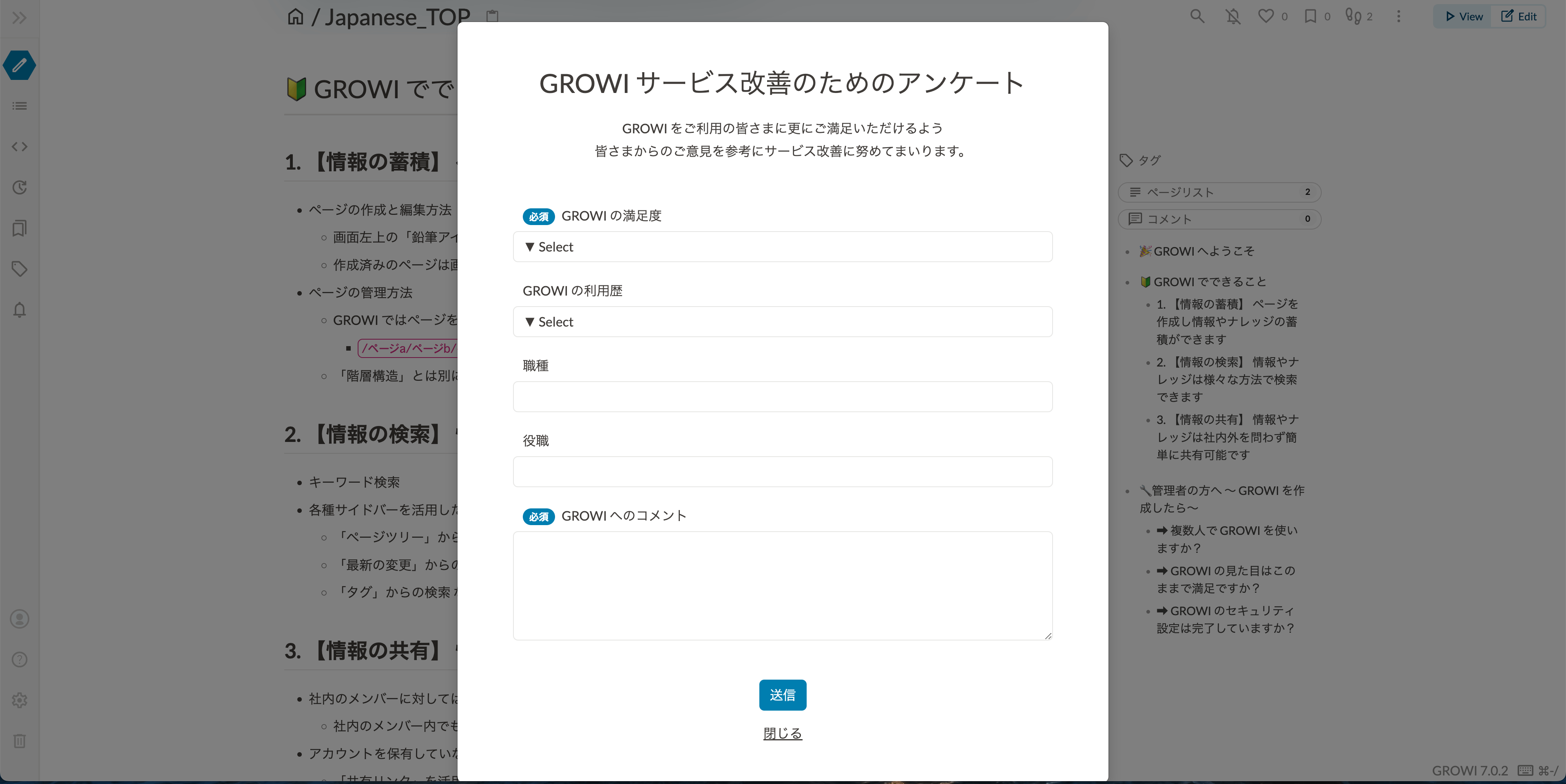Focus the 職種 input field

click(x=783, y=397)
